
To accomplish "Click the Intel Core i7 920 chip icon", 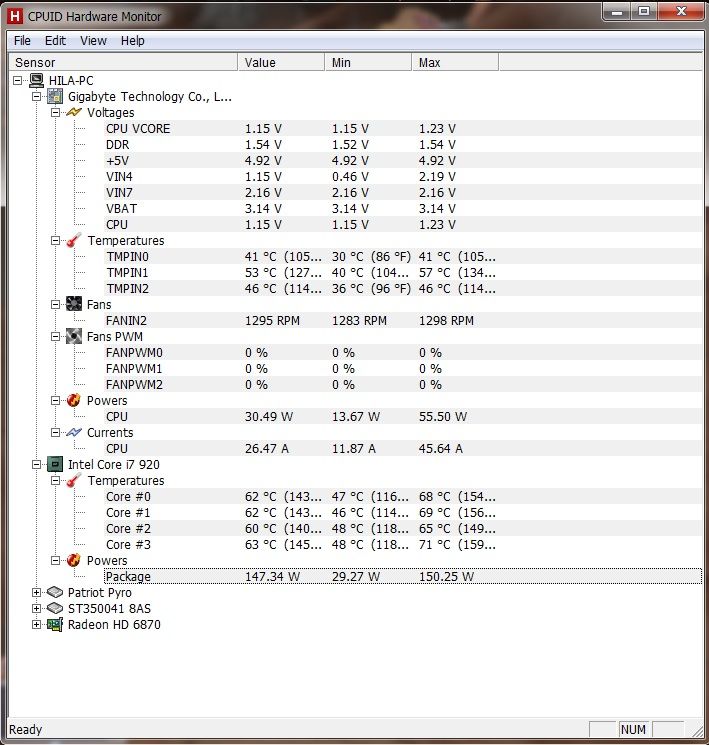I will click(55, 464).
